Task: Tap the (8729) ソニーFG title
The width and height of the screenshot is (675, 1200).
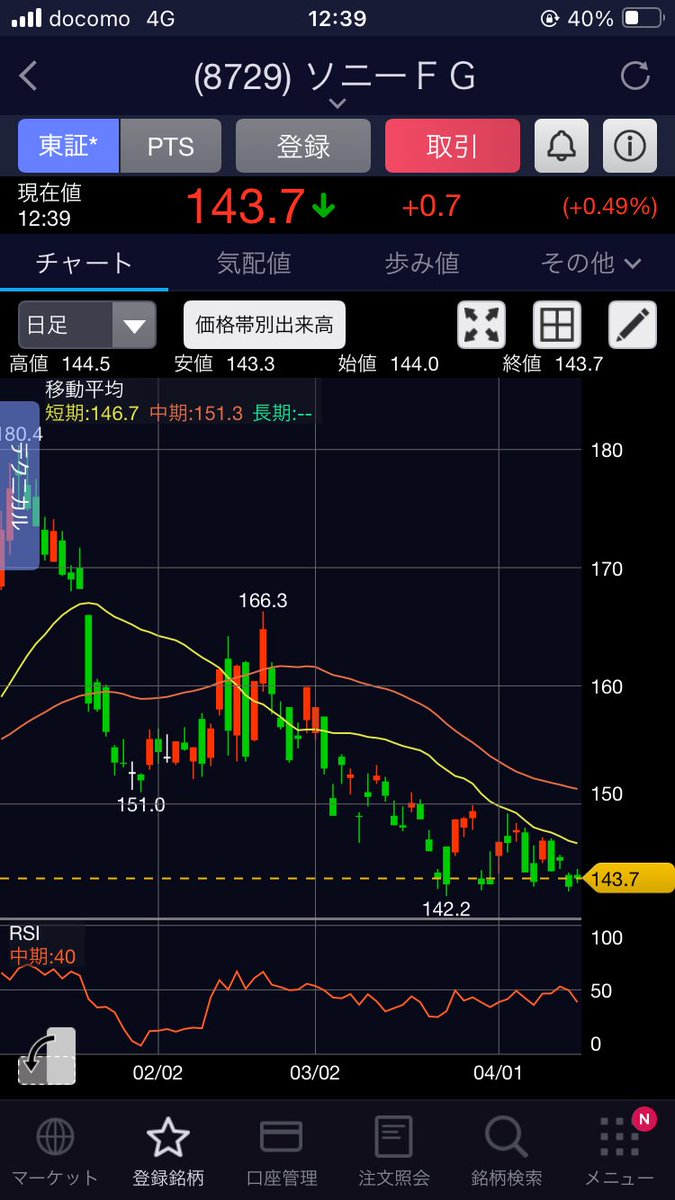Action: (x=335, y=76)
